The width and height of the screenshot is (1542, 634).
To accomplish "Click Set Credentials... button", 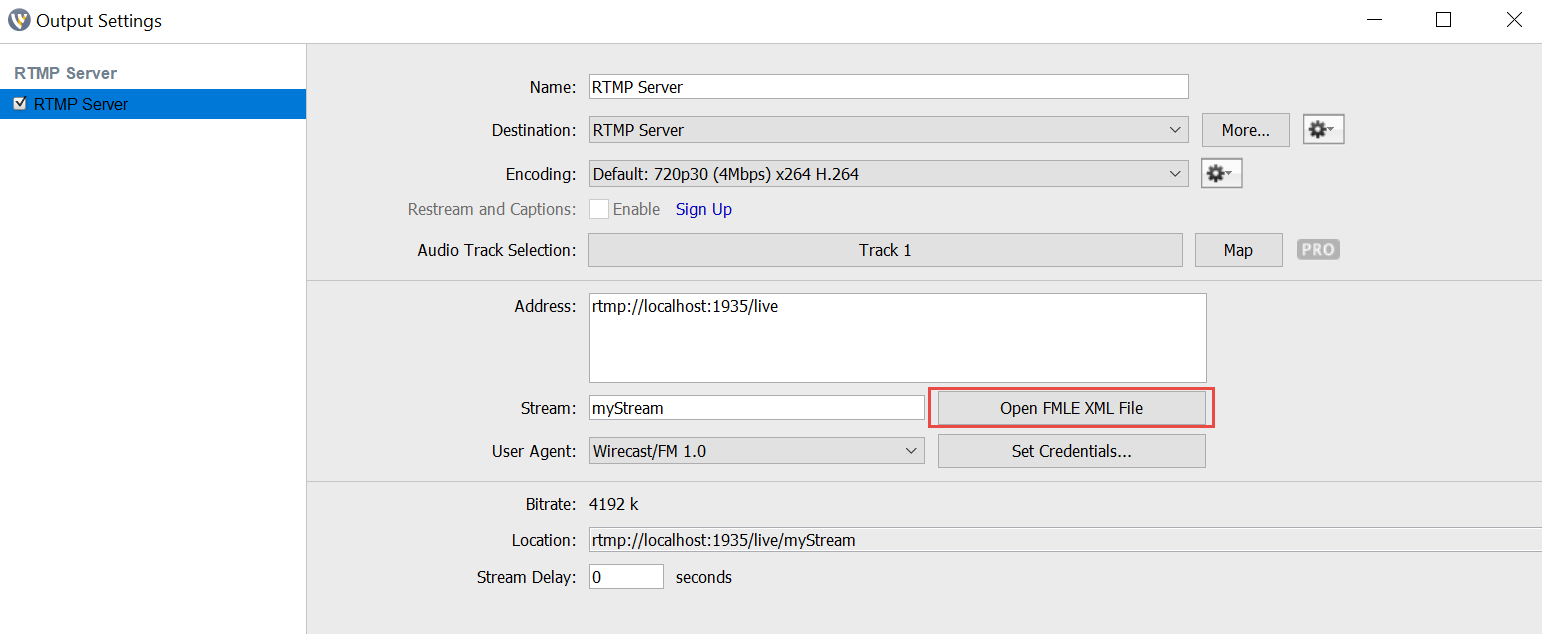I will pos(1071,451).
